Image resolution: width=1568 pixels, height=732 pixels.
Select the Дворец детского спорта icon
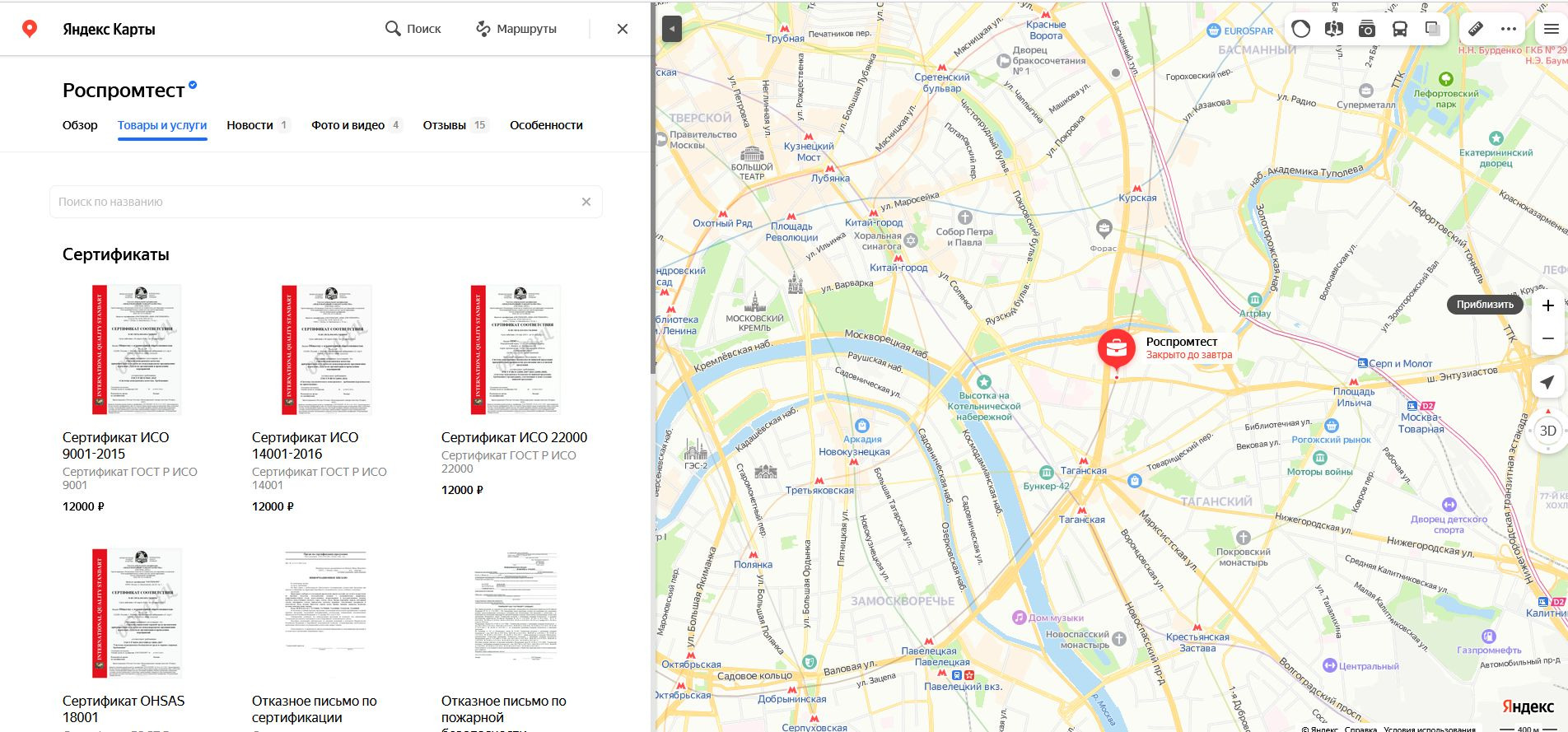click(1449, 505)
